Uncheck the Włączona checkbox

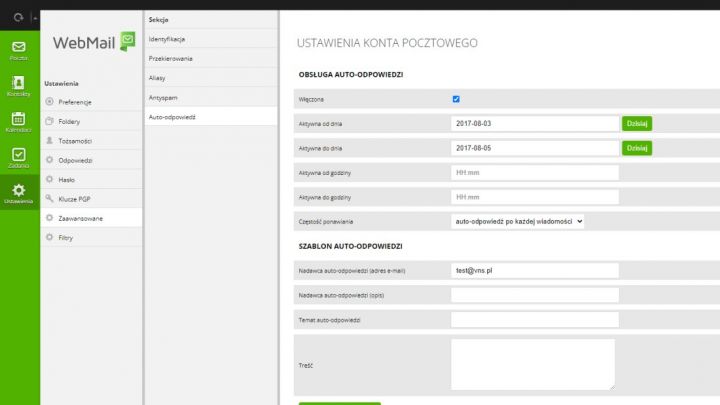pyautogui.click(x=456, y=99)
